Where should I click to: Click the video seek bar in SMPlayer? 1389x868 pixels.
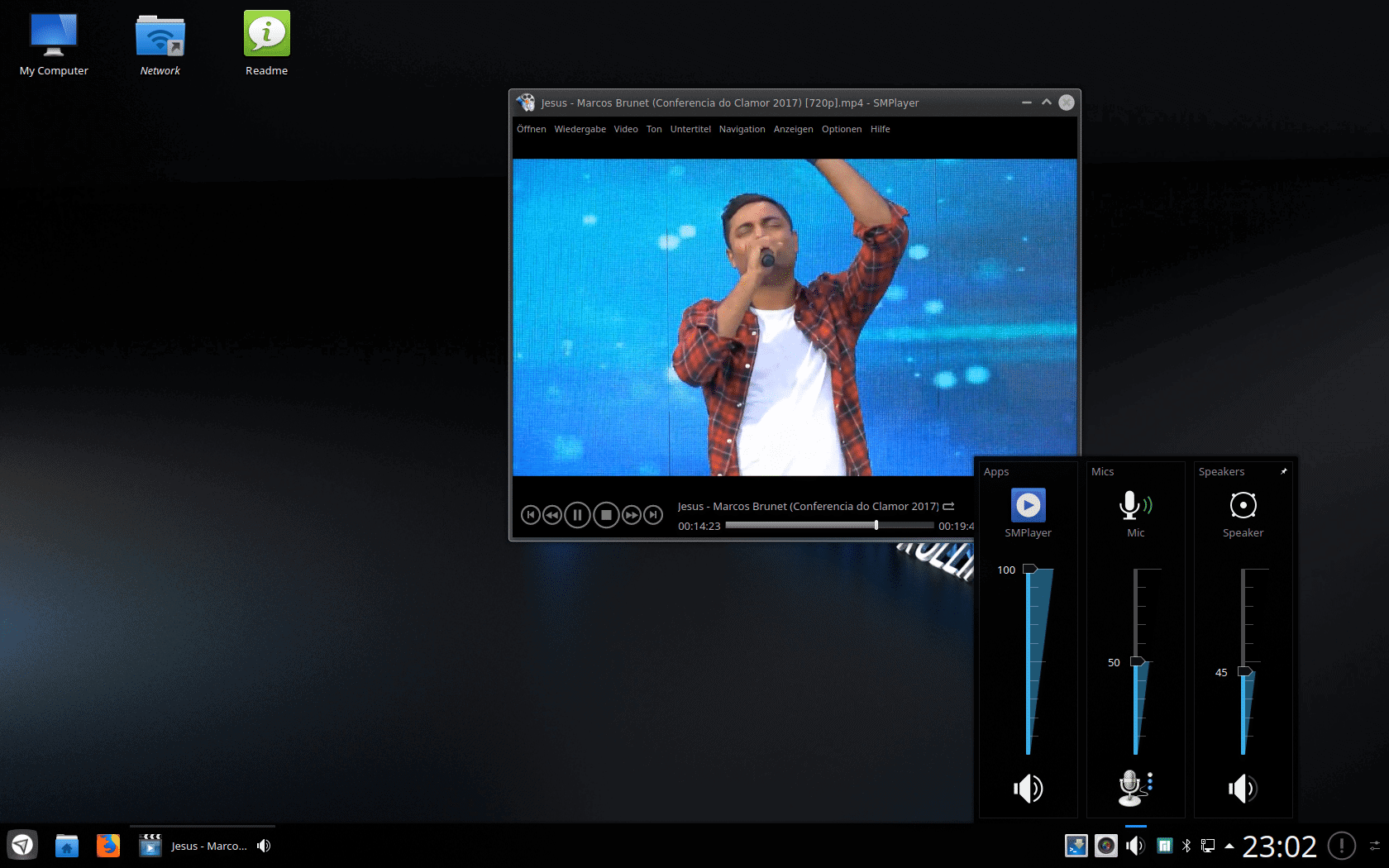[828, 526]
